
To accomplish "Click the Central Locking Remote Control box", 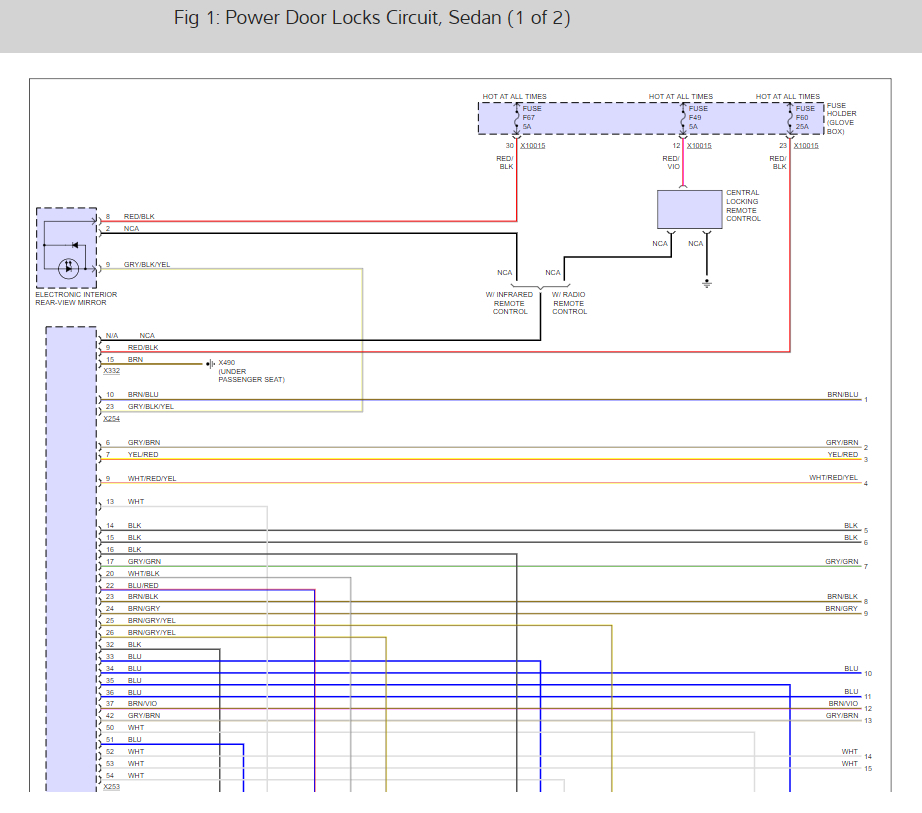I will (689, 209).
